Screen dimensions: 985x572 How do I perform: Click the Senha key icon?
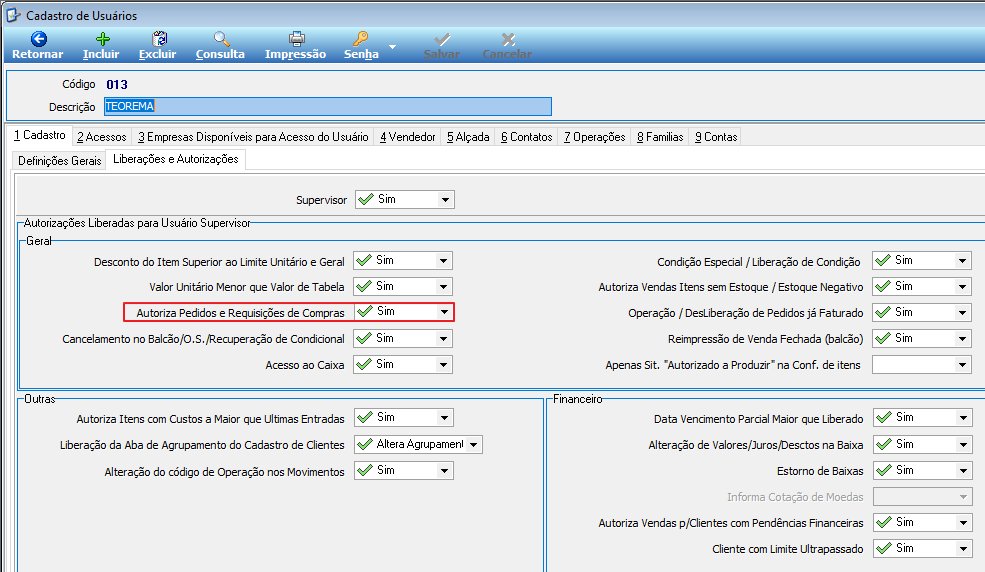tap(361, 39)
